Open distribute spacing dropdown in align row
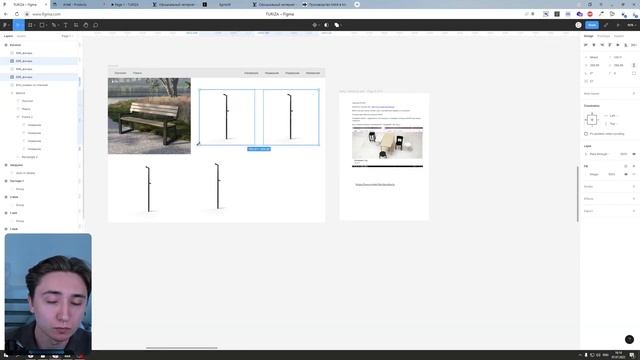 click(x=634, y=45)
